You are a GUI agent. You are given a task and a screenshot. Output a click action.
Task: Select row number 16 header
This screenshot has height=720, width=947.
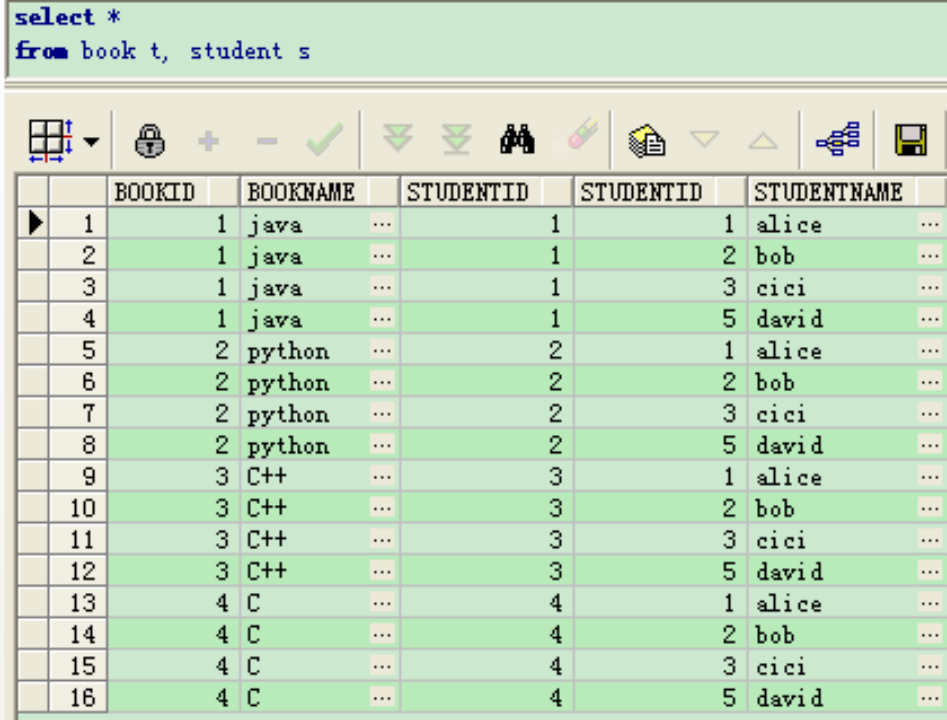coord(78,698)
